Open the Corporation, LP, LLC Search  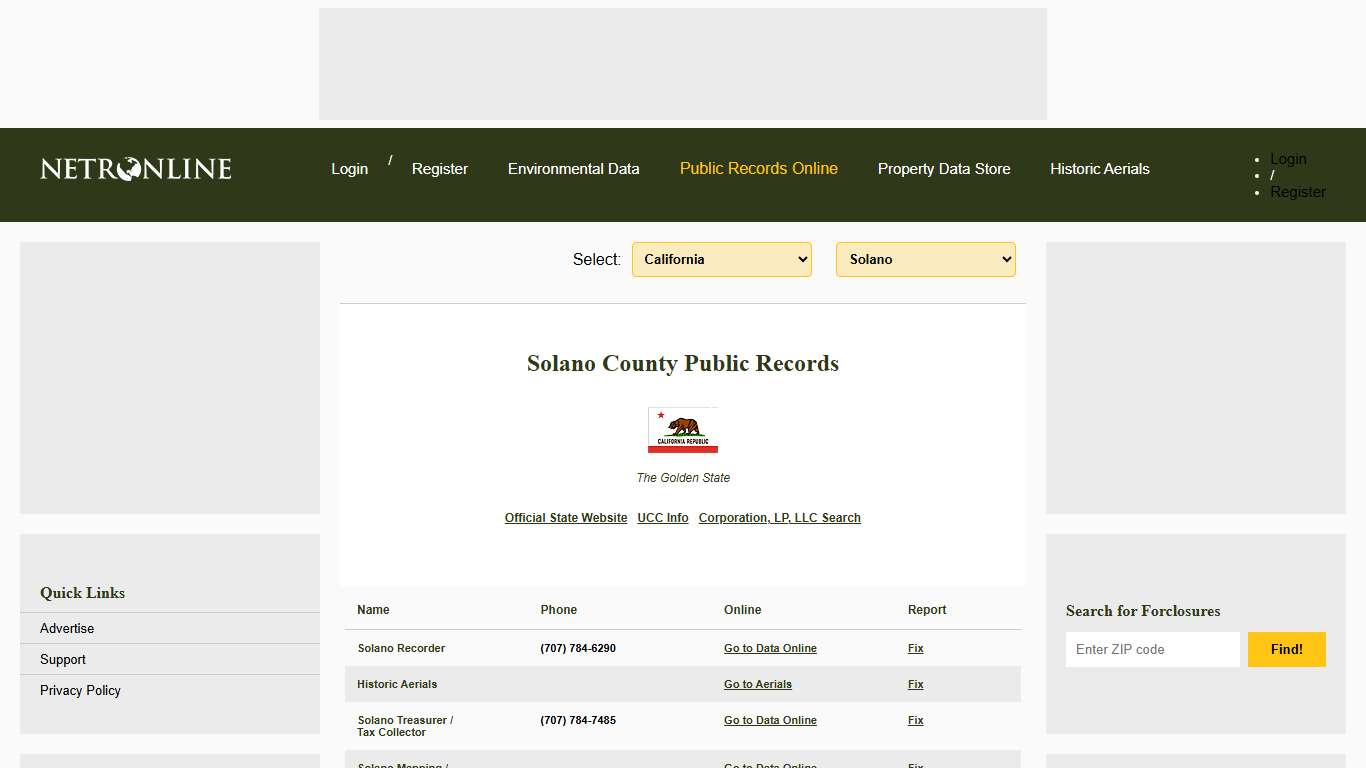click(x=779, y=517)
